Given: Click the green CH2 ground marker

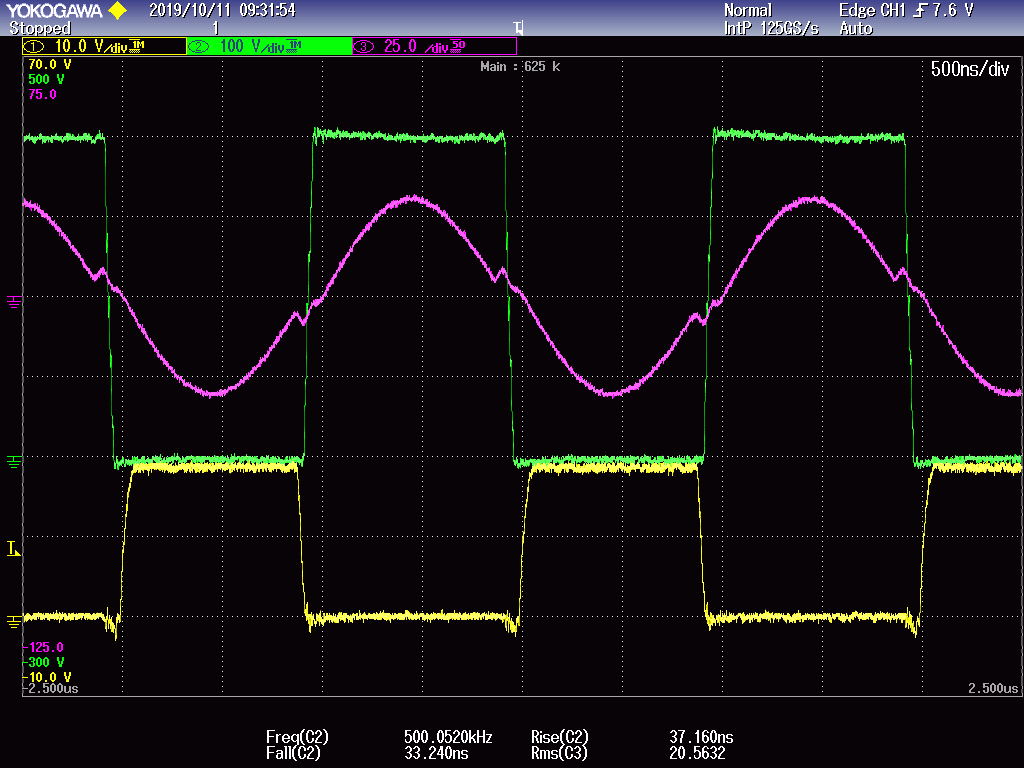Looking at the screenshot, I should tap(14, 461).
